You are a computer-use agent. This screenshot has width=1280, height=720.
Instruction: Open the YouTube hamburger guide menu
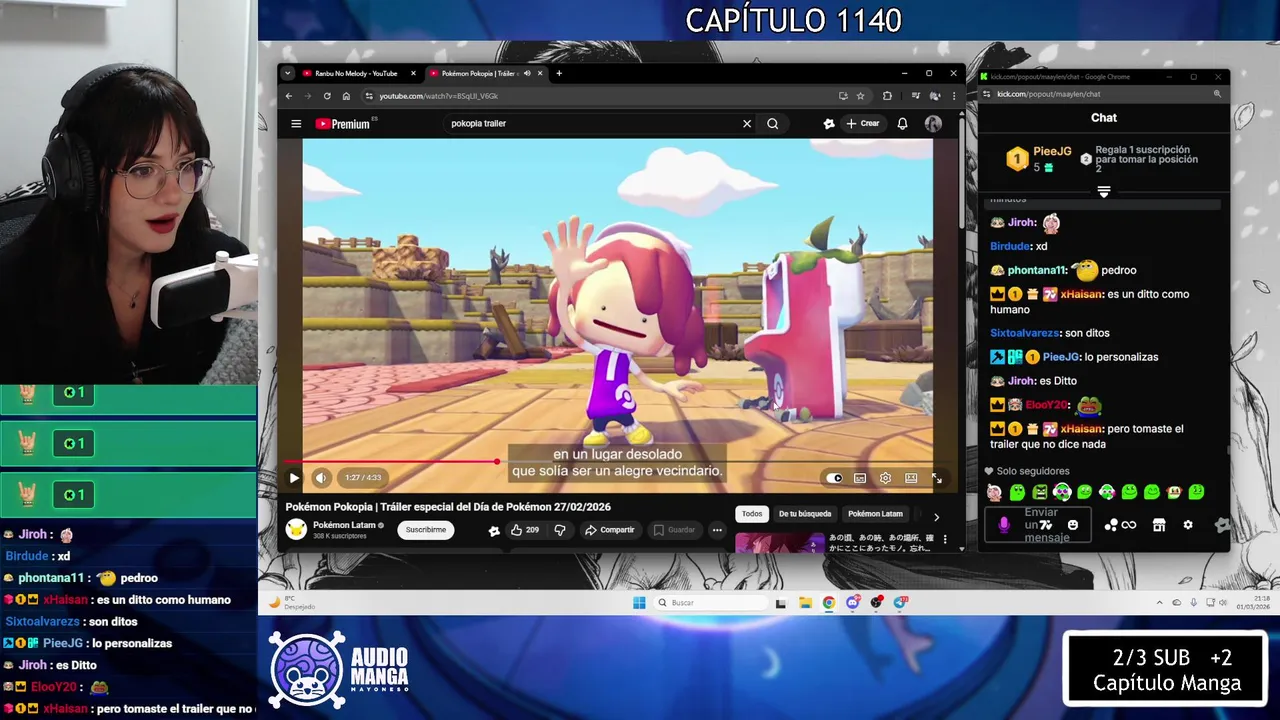click(296, 124)
